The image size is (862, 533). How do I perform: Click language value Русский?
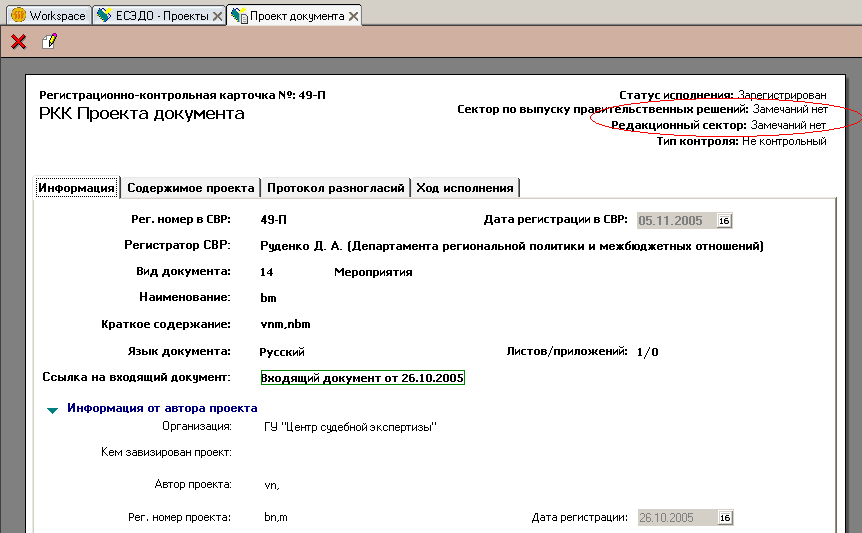[282, 352]
